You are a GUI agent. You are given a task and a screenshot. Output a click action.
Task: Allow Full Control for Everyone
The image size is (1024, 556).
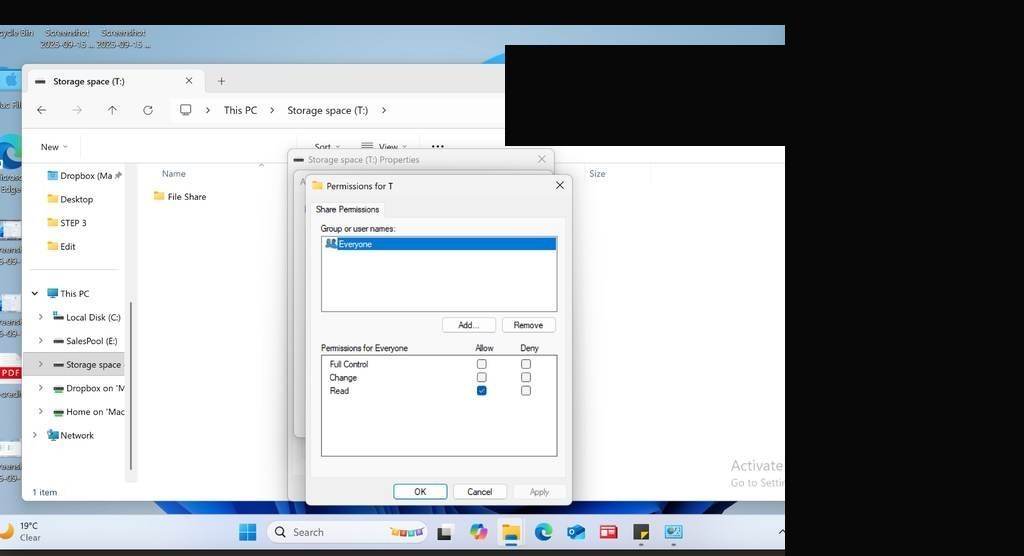click(x=481, y=364)
